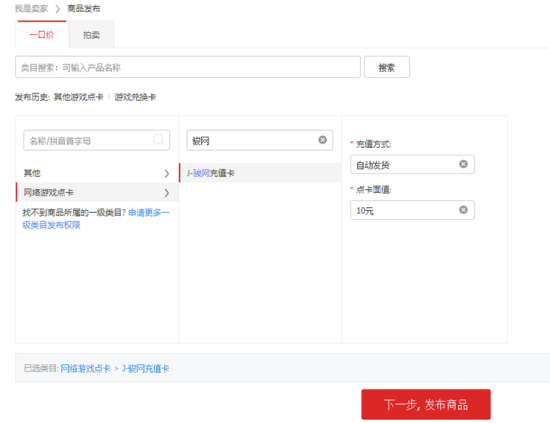
Task: Switch to the 一口价 tab
Action: coord(42,34)
